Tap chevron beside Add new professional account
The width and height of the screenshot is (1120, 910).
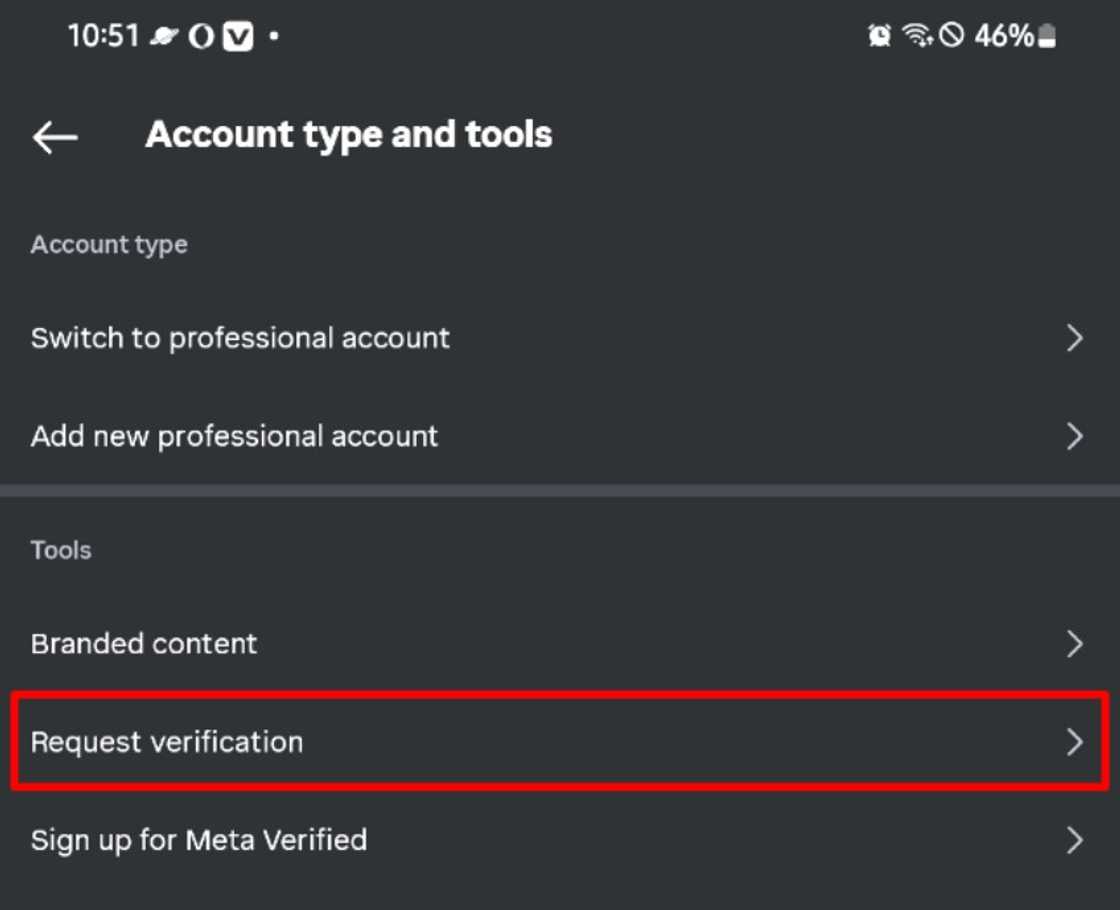pyautogui.click(x=1074, y=436)
